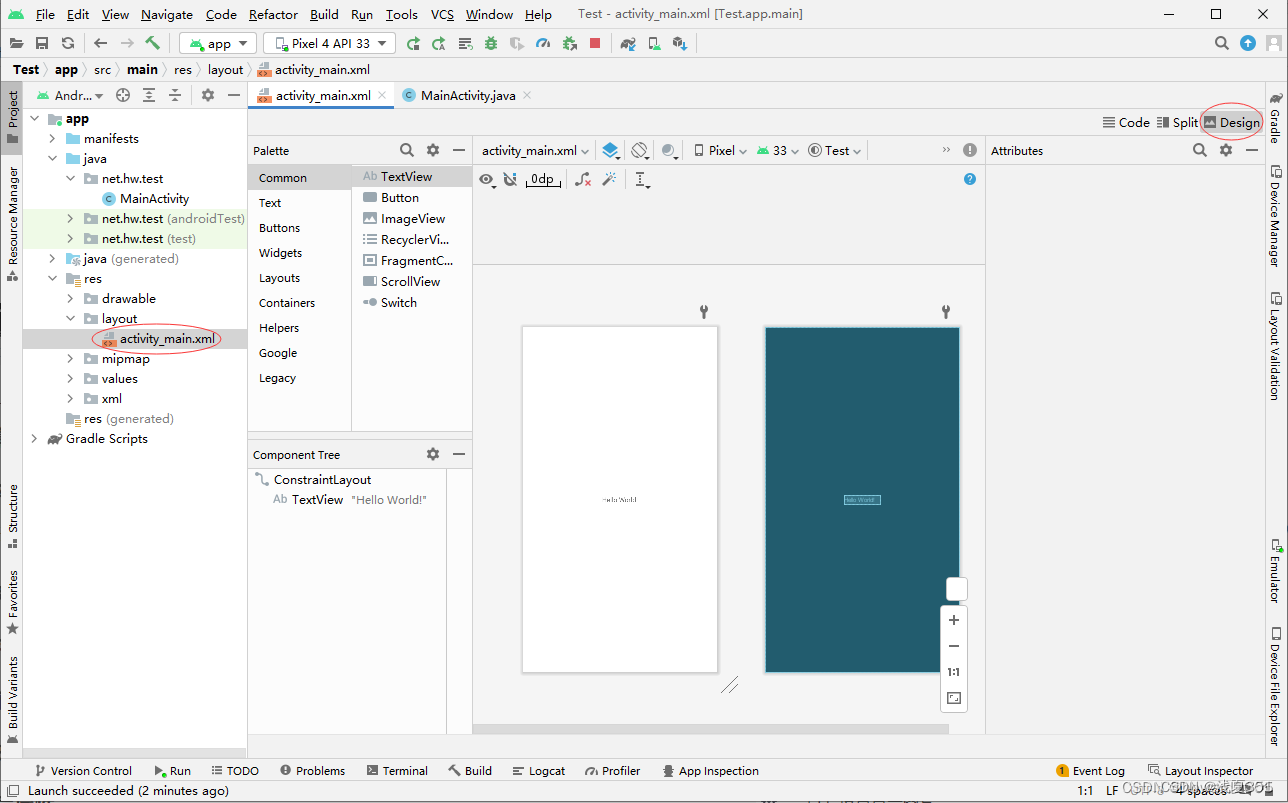
Task: Open Project panel settings gear
Action: pos(208,95)
